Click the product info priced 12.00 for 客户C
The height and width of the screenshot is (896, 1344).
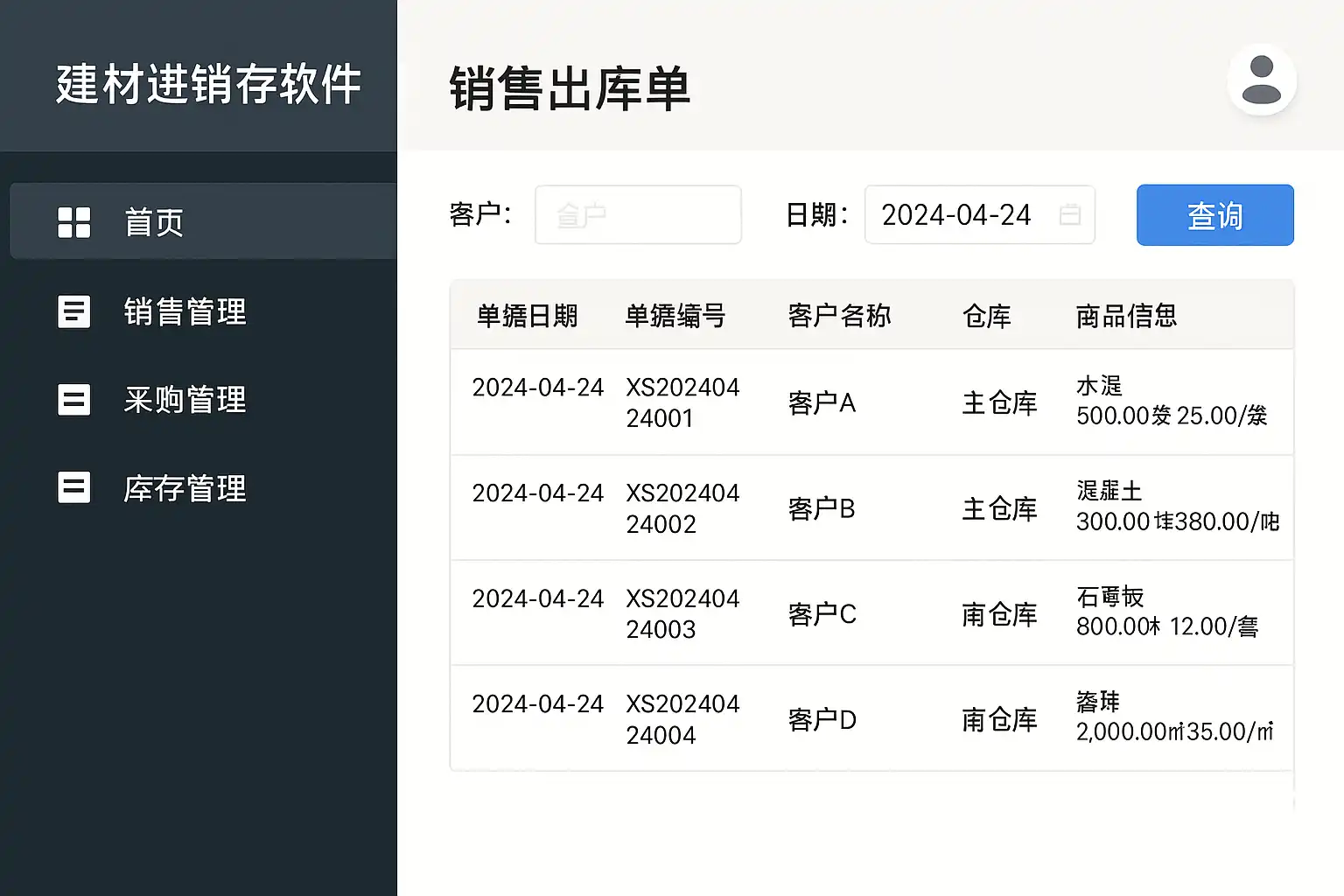coord(1167,612)
